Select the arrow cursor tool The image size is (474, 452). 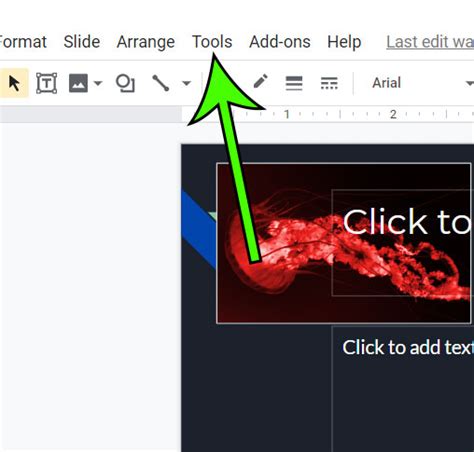(14, 83)
